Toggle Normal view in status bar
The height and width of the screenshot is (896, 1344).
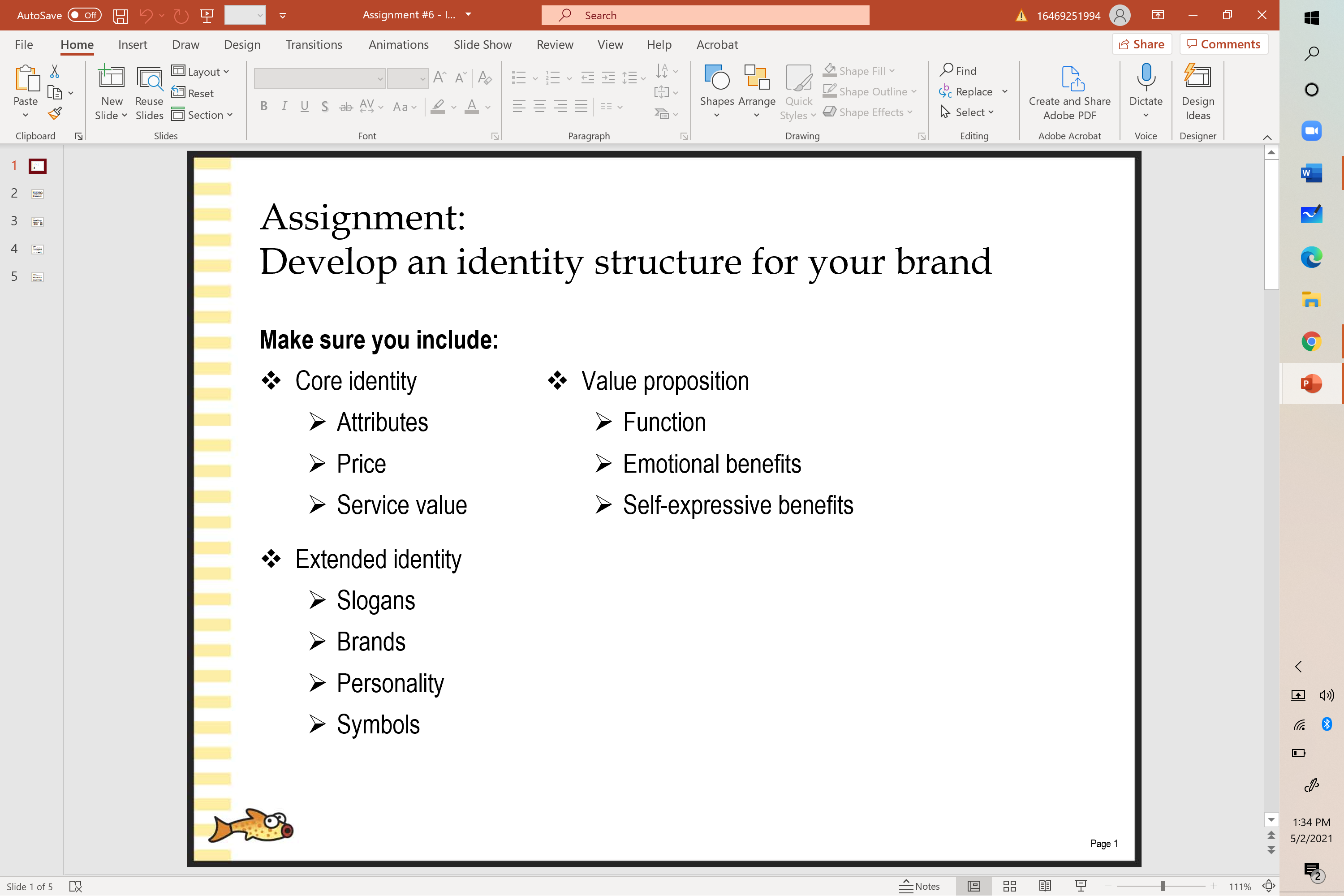[974, 886]
